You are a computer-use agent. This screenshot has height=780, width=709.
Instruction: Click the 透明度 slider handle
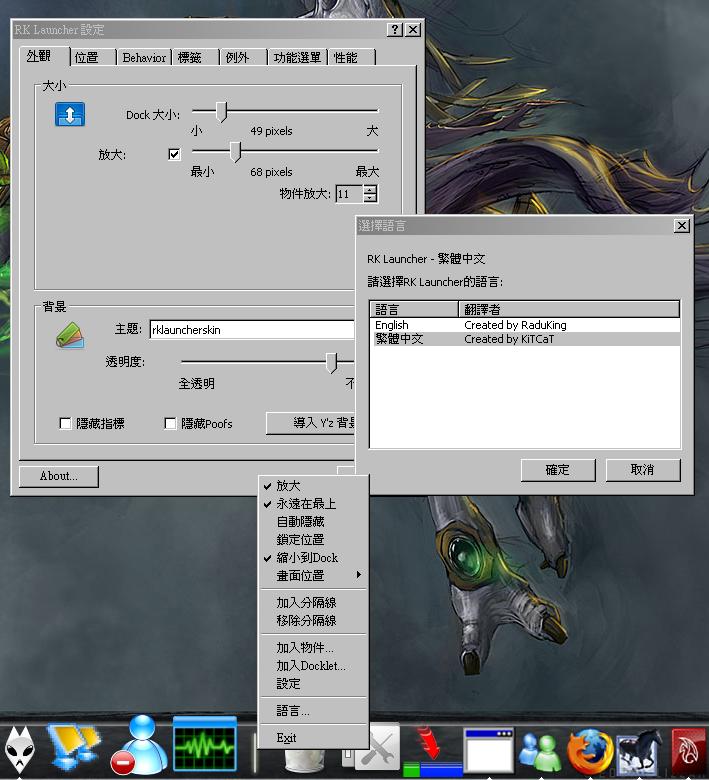point(331,363)
